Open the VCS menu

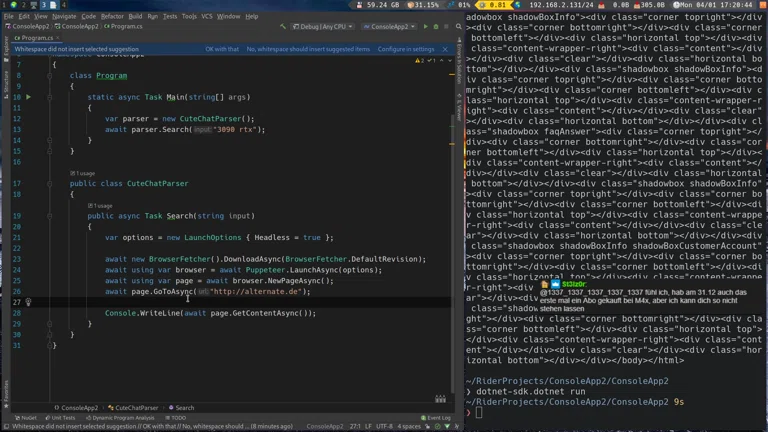tap(207, 16)
